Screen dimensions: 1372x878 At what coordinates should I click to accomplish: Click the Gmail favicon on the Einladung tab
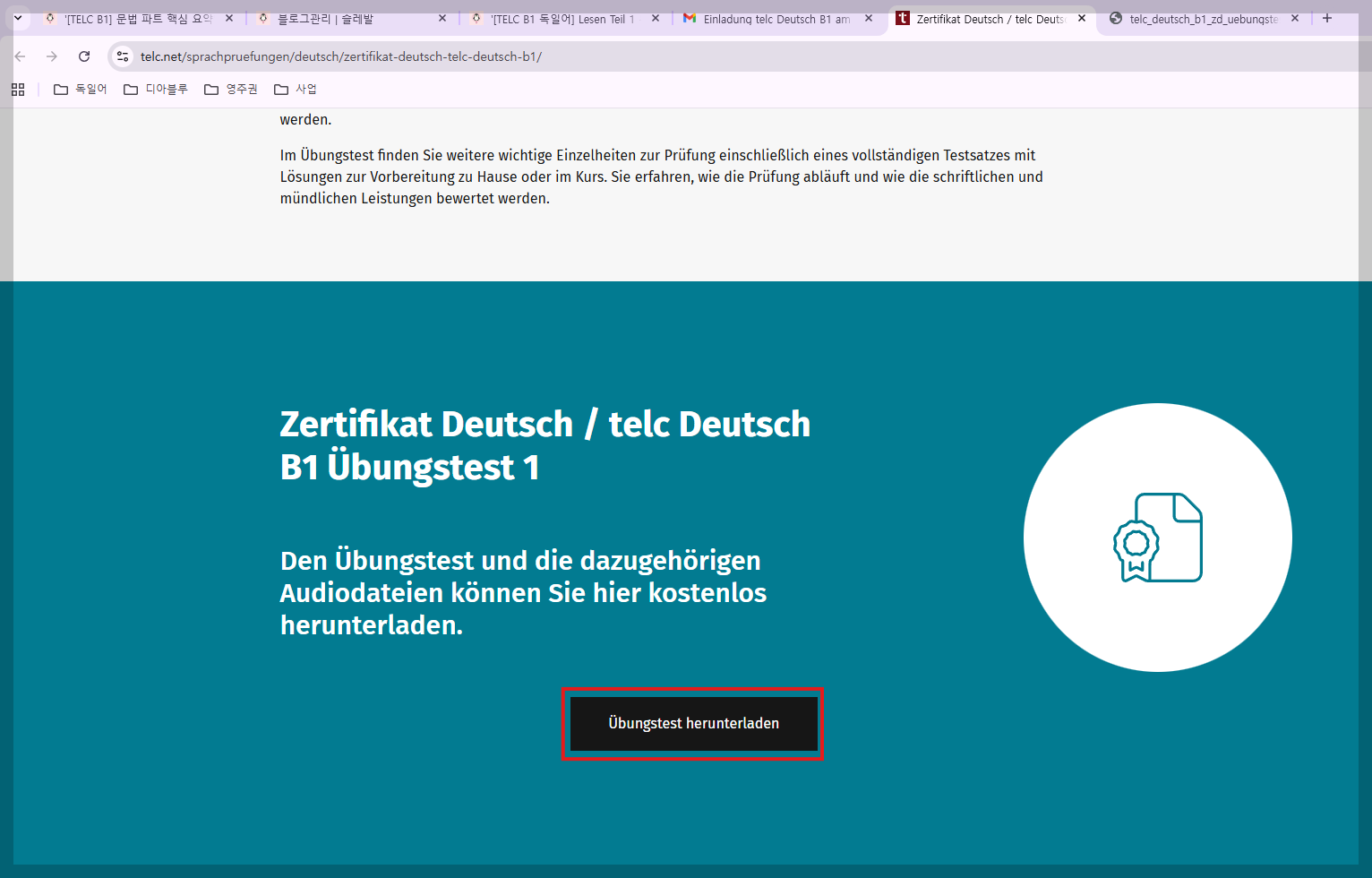[x=690, y=19]
